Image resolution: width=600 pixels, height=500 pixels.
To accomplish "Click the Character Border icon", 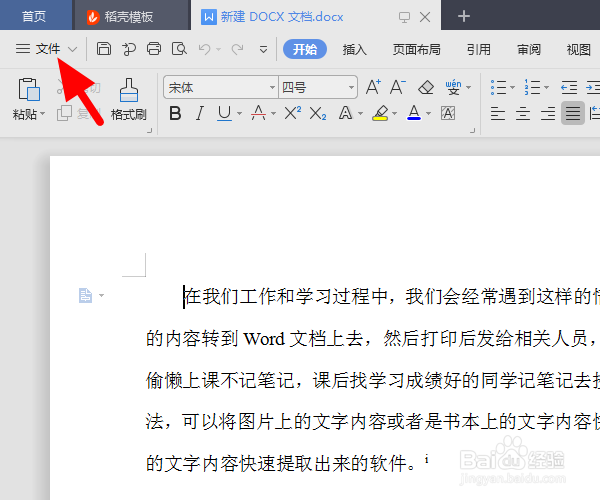I will 448,113.
